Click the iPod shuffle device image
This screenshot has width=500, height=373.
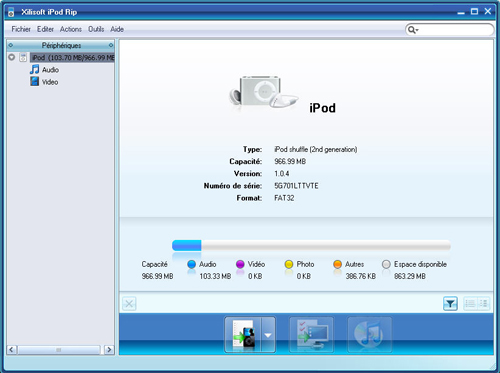click(263, 92)
